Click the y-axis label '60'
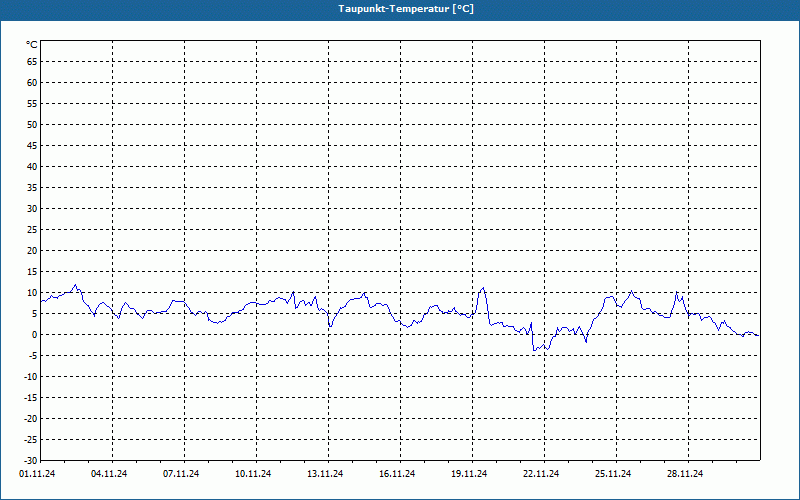This screenshot has width=800, height=500. pos(32,83)
